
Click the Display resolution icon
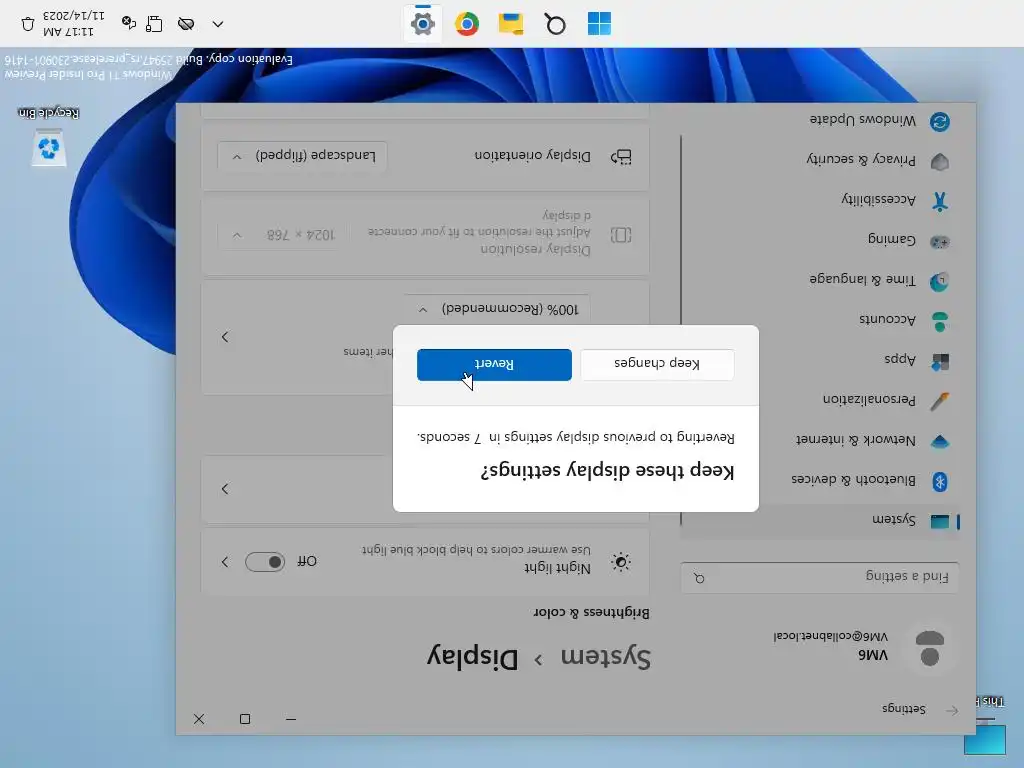tap(620, 235)
